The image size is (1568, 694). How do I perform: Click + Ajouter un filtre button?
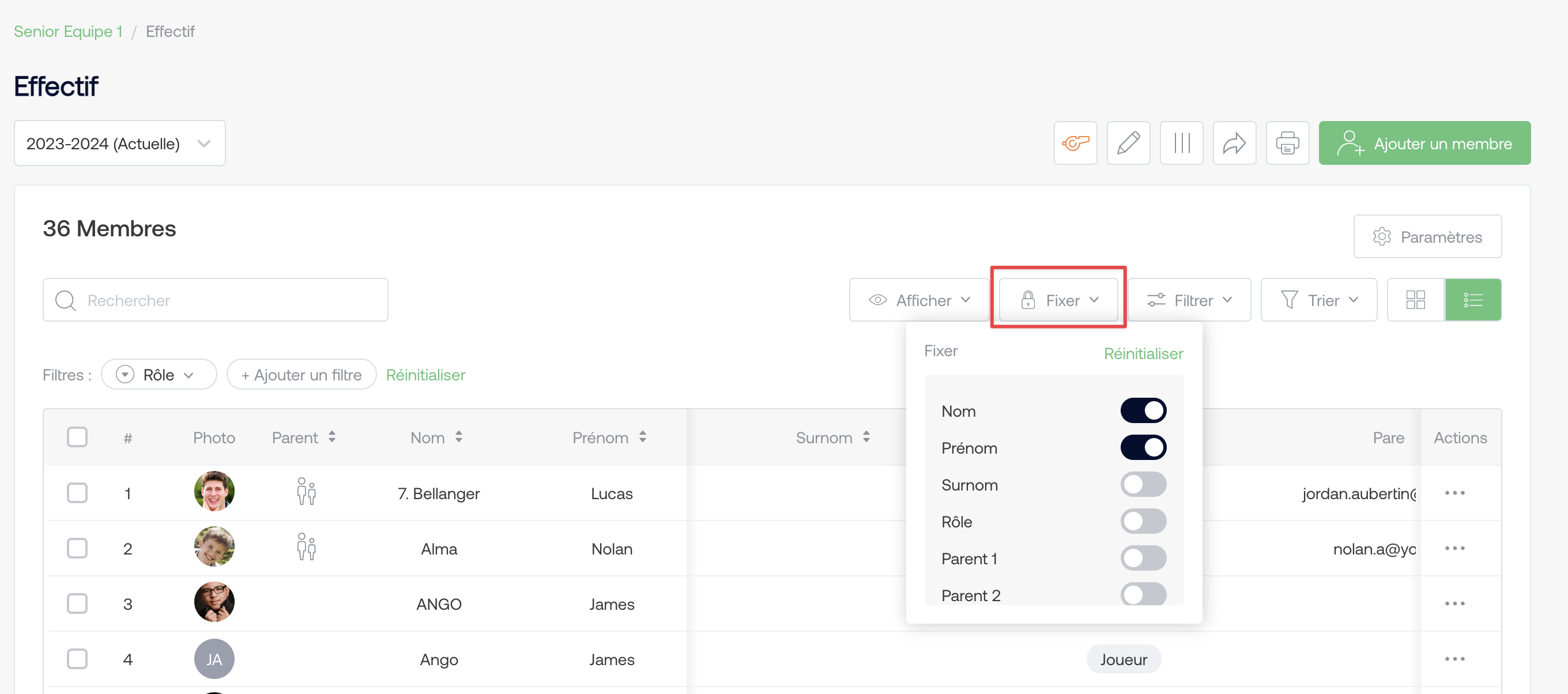[301, 375]
